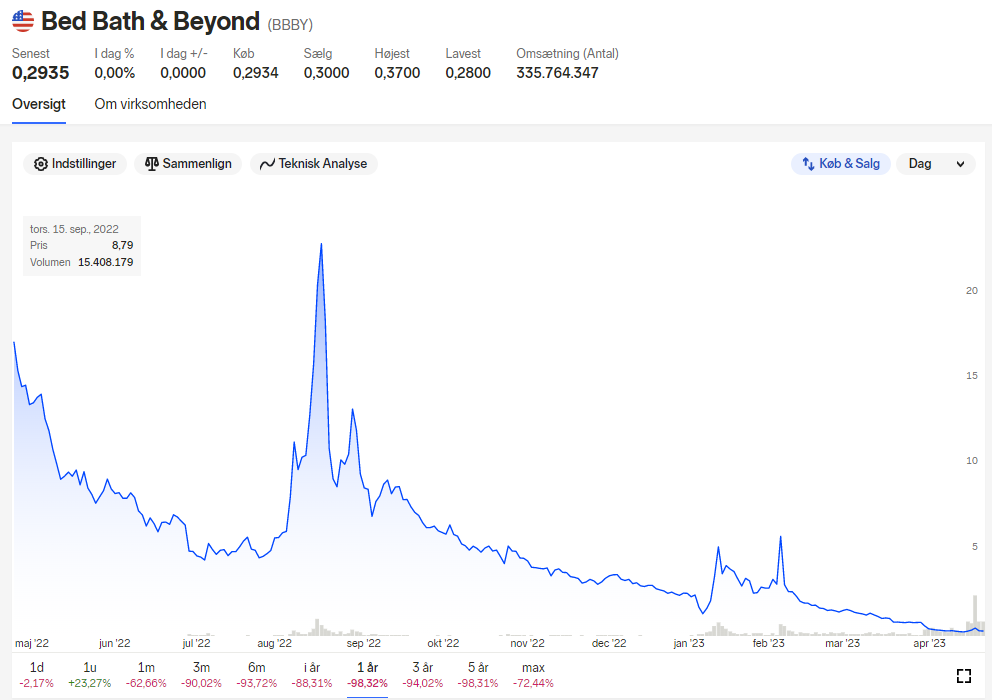Screen dimensions: 992x700
Task: Click the scales icon in Sammenlign
Action: pos(151,164)
